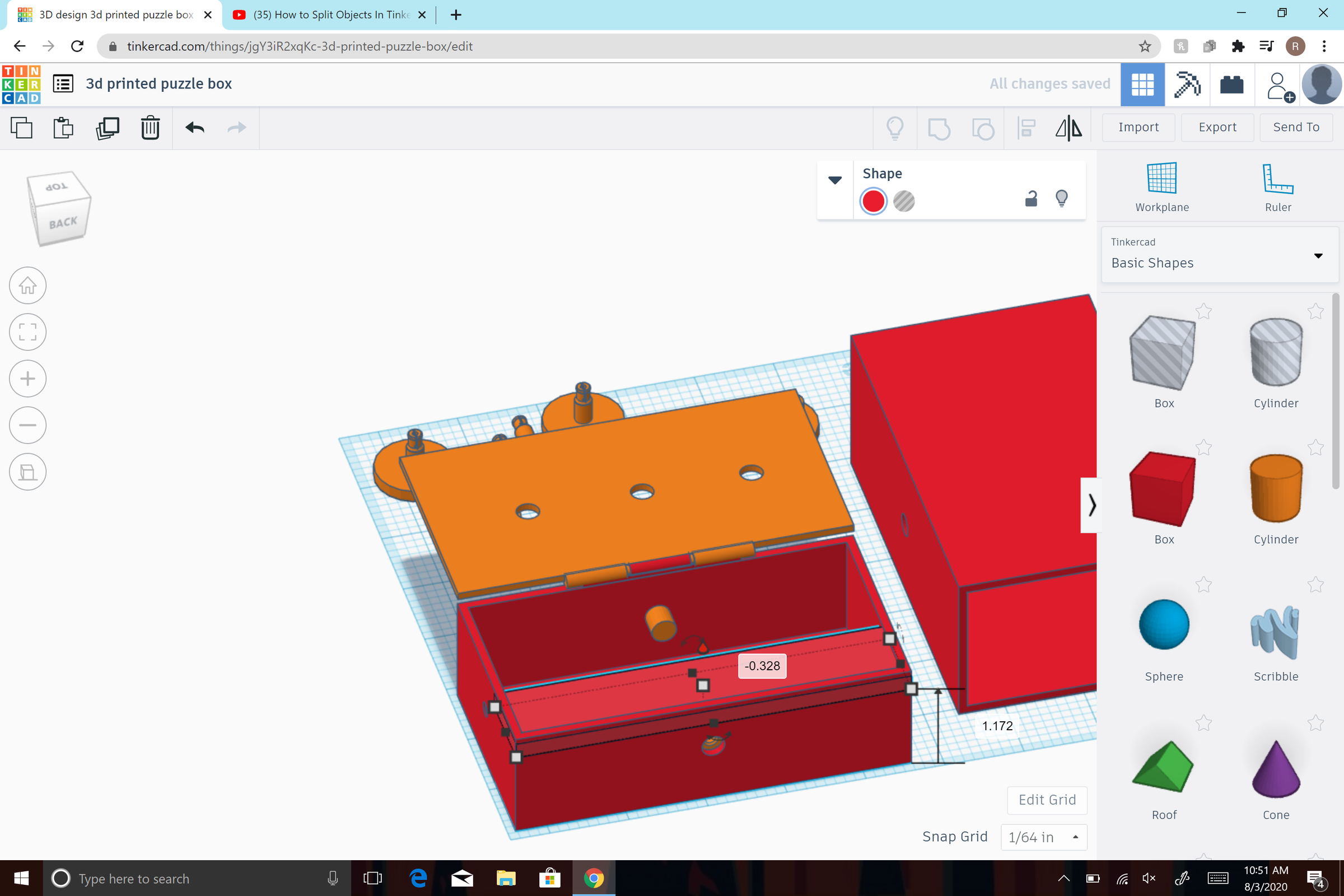Toggle shape hole transparency with lightbulb
Screen dimensions: 1344x896
[x=1062, y=198]
